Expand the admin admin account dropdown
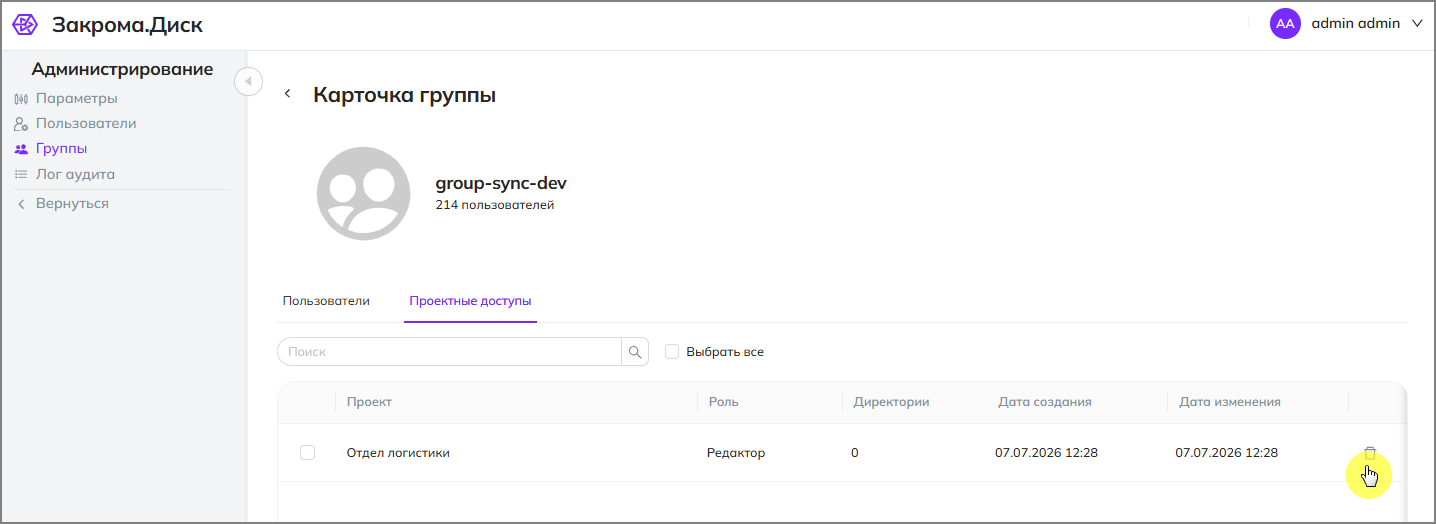This screenshot has width=1436, height=524. click(1416, 24)
